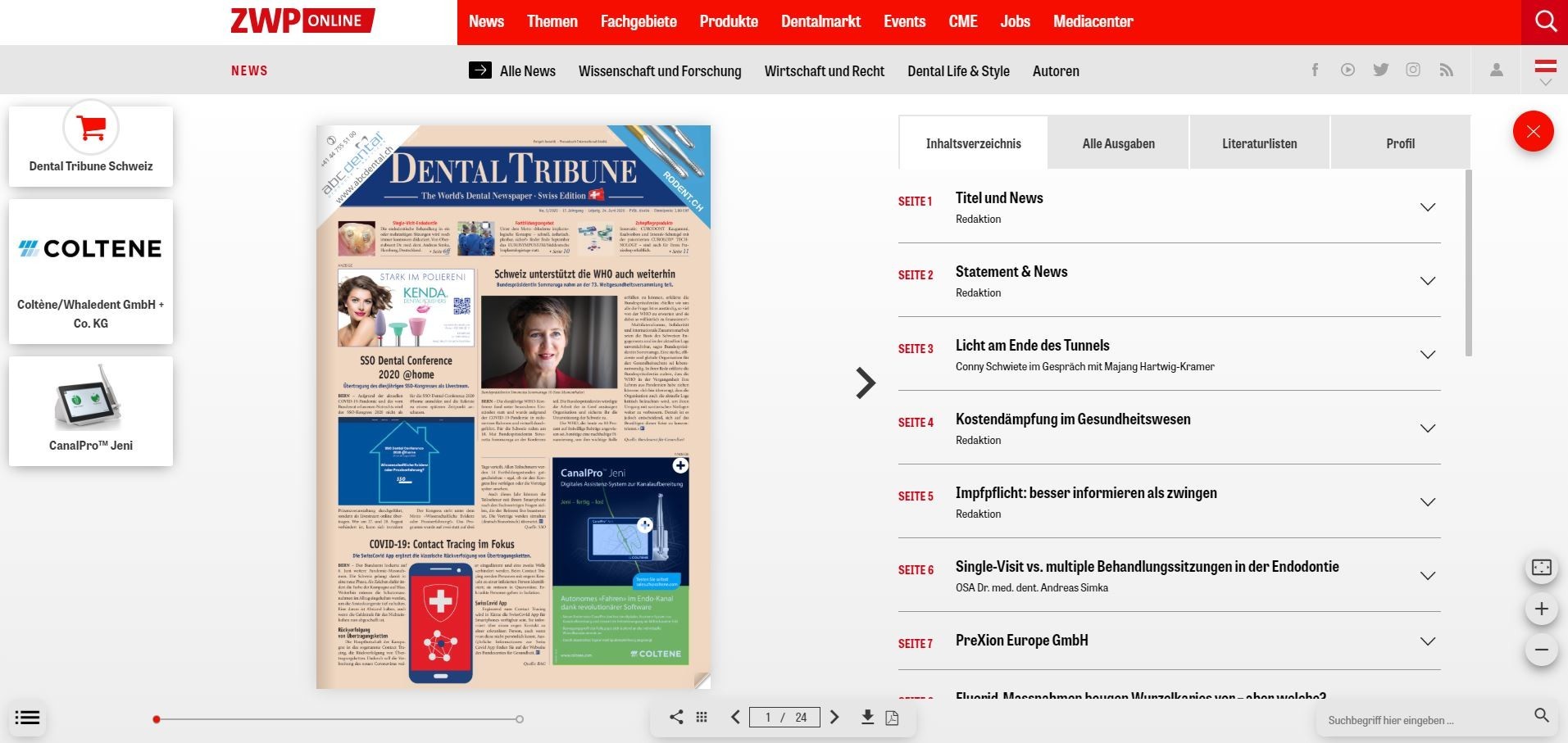Download the issue with download icon
1568x743 pixels.
tap(867, 718)
